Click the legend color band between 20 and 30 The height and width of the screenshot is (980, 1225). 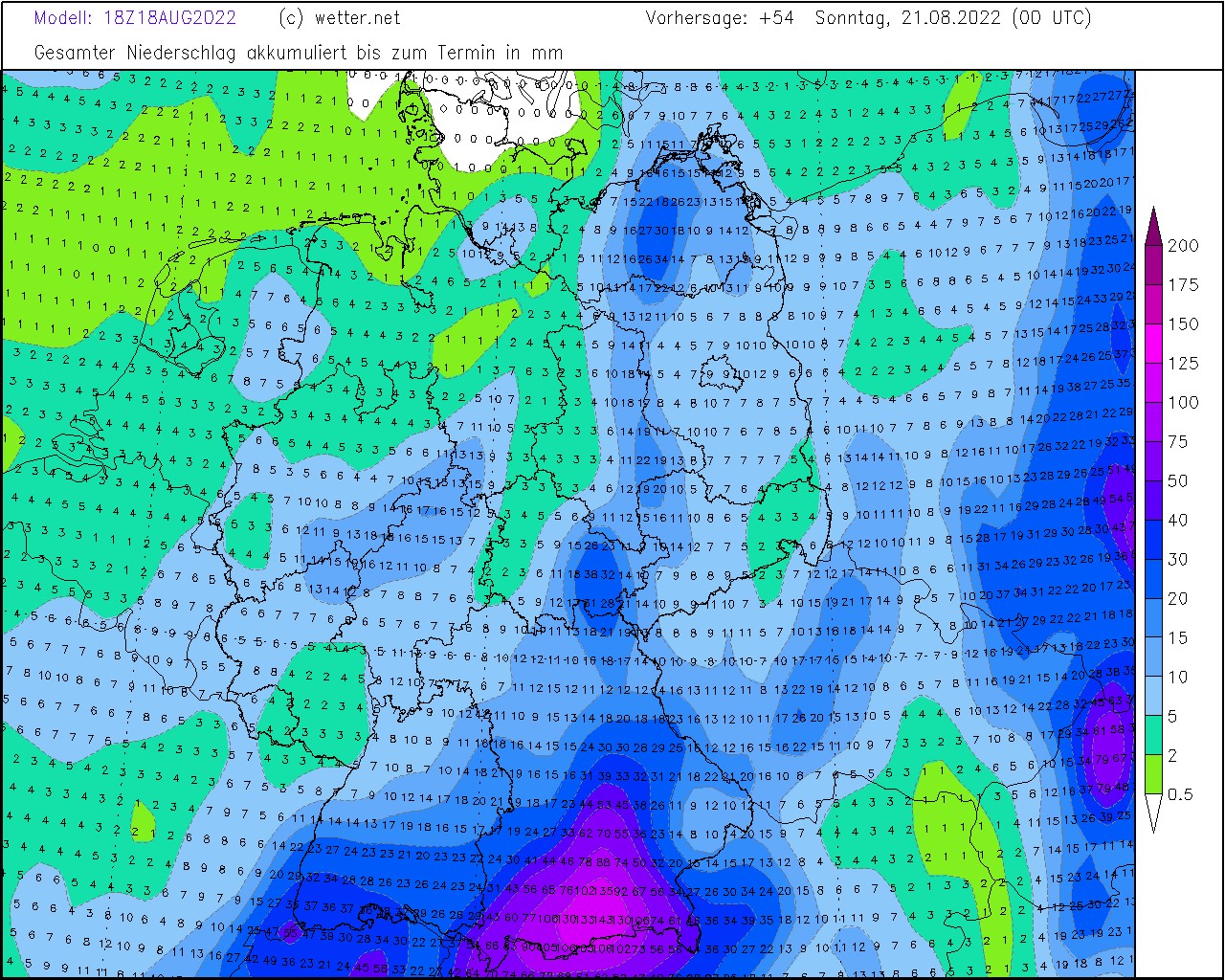(1153, 579)
